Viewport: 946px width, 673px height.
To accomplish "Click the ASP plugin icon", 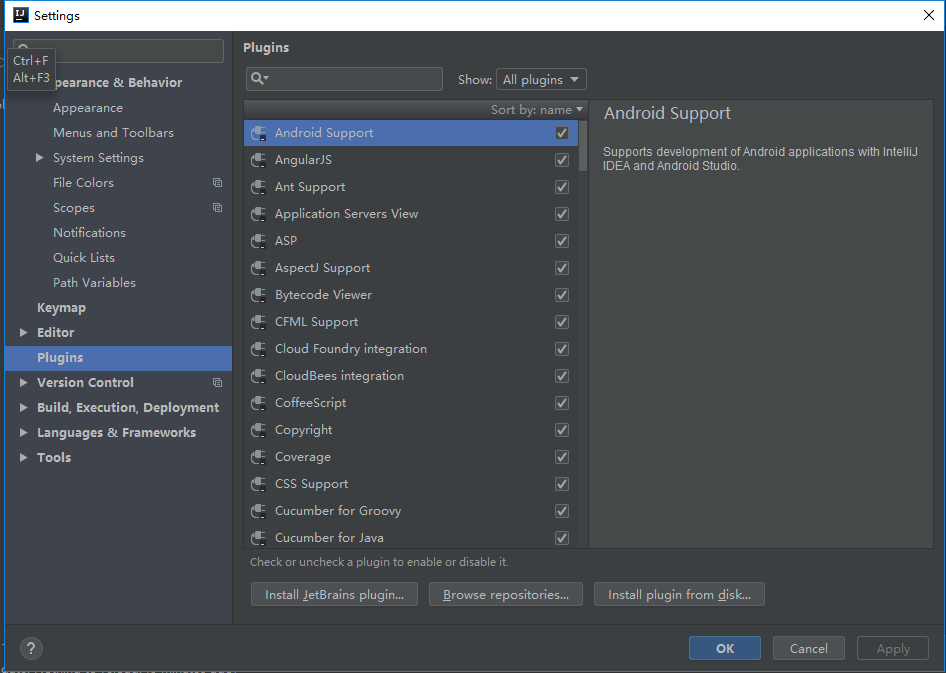I will pyautogui.click(x=258, y=241).
